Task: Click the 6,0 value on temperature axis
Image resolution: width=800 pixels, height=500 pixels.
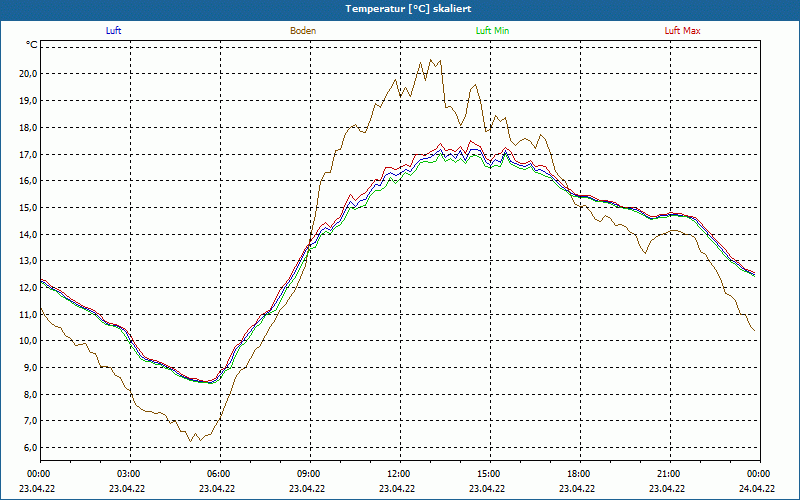Action: [31, 448]
